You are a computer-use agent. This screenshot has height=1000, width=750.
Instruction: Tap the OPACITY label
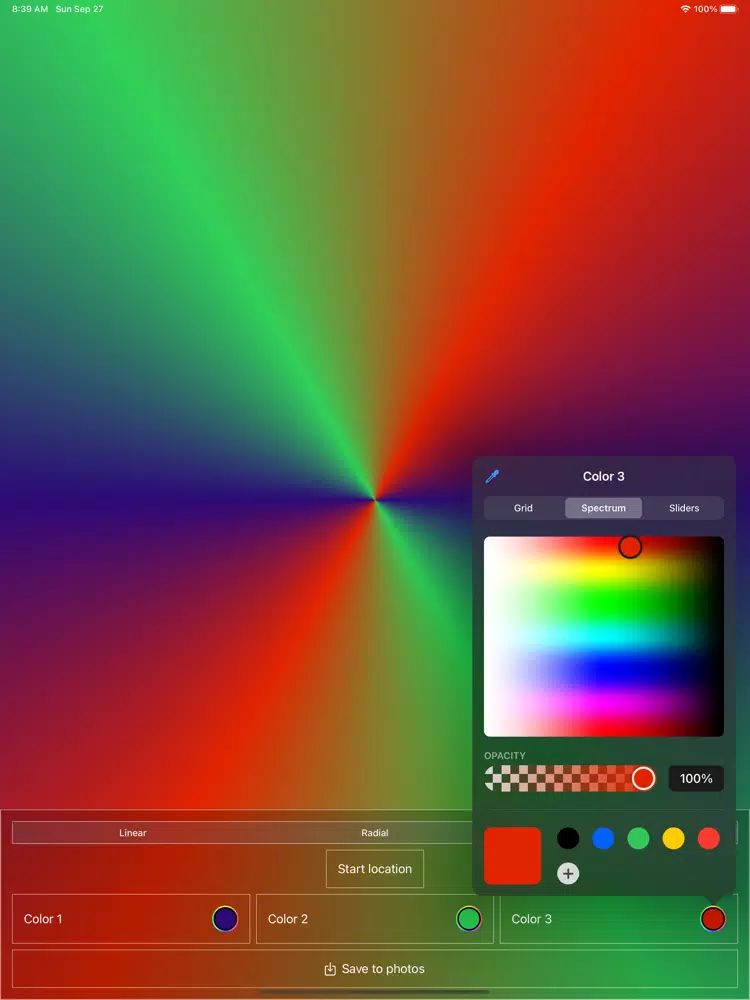[504, 756]
